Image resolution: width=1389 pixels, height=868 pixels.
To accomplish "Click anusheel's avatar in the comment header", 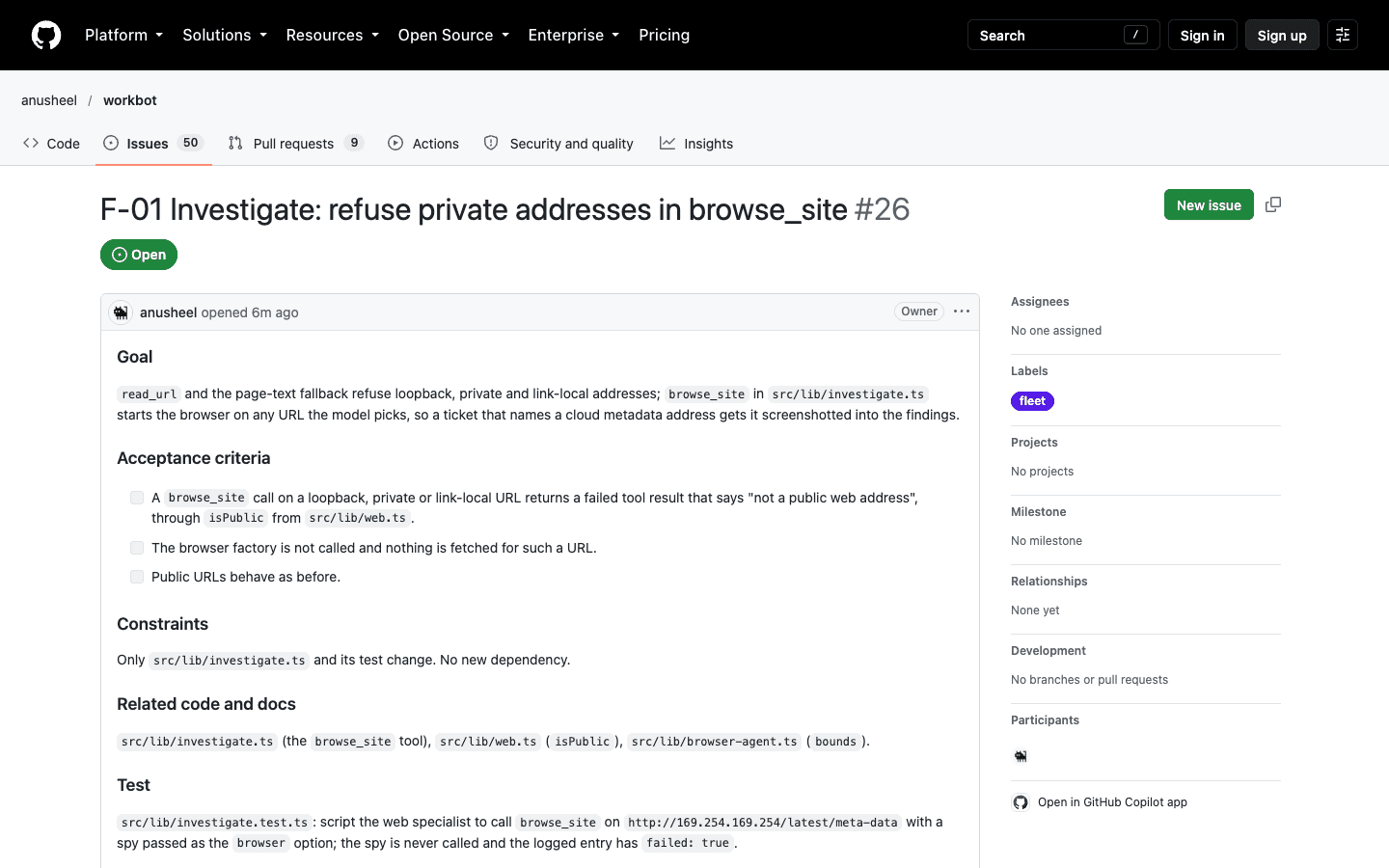I will (x=121, y=312).
